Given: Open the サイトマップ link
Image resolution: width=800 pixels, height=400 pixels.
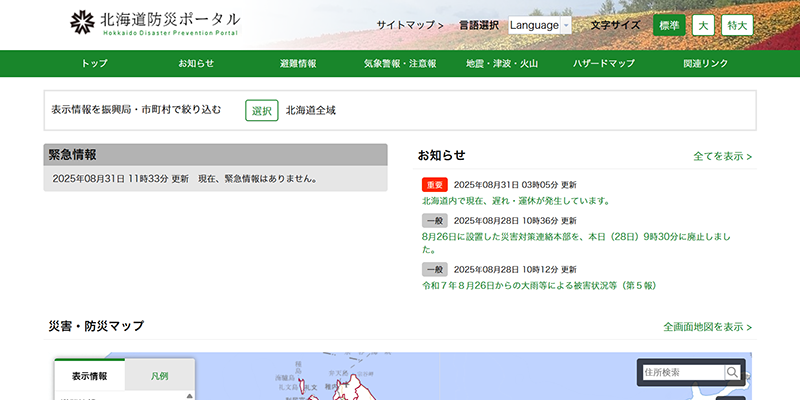Looking at the screenshot, I should pyautogui.click(x=410, y=25).
